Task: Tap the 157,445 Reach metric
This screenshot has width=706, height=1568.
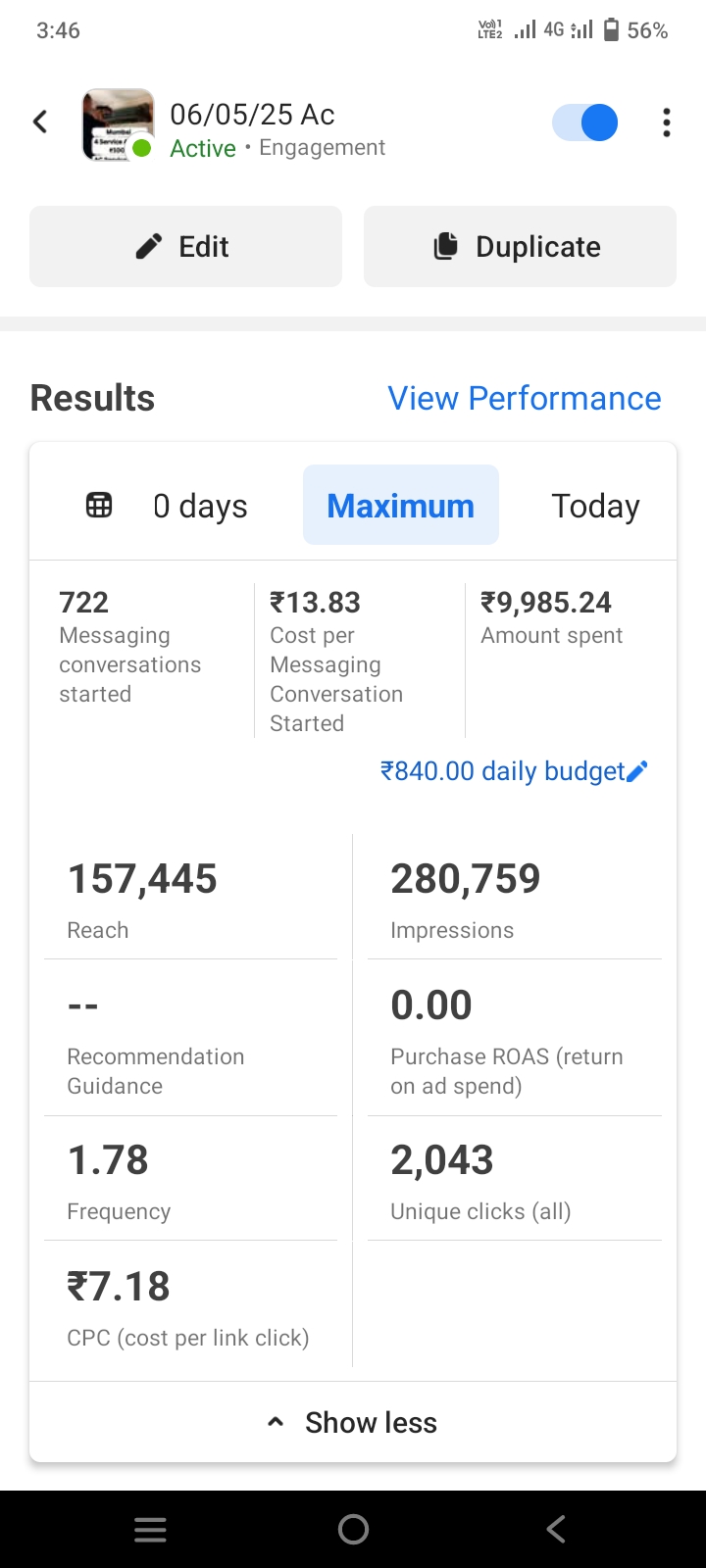Action: pos(142,897)
